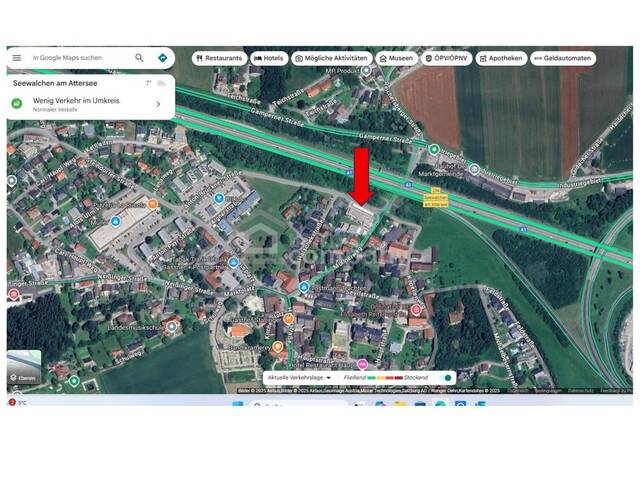Filter by Mögliche Aktivitäten
The height and width of the screenshot is (480, 640).
coord(331,58)
